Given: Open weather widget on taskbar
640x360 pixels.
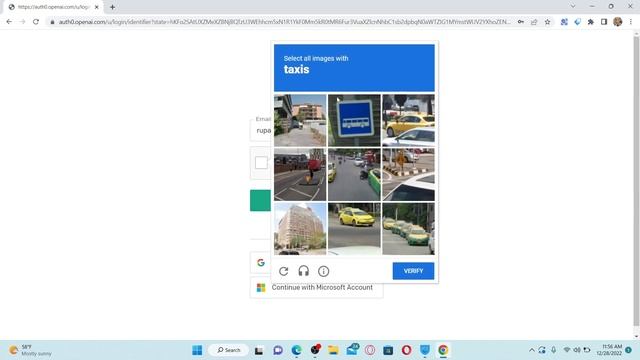Looking at the screenshot, I should 31,350.
